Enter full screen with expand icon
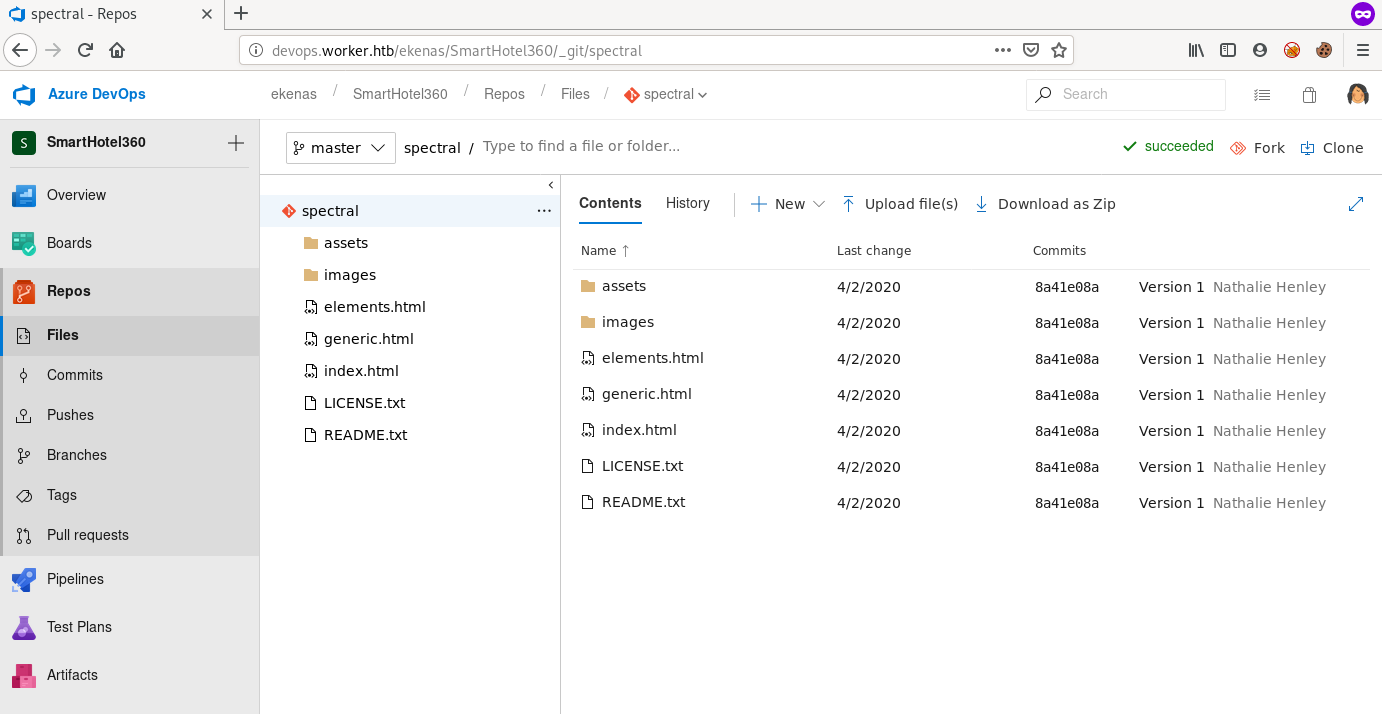The image size is (1382, 714). click(1356, 204)
